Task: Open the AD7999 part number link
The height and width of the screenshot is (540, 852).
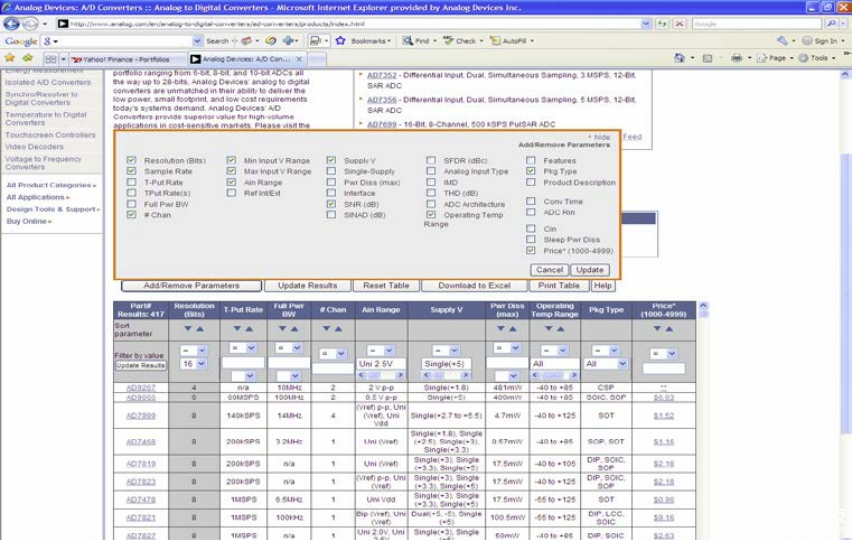Action: click(141, 415)
